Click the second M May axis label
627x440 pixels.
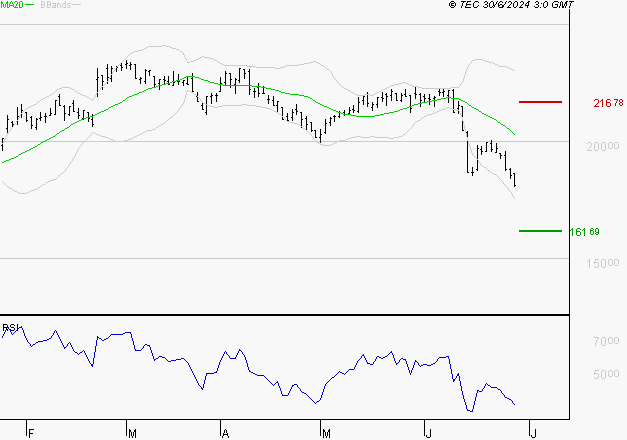(x=326, y=434)
